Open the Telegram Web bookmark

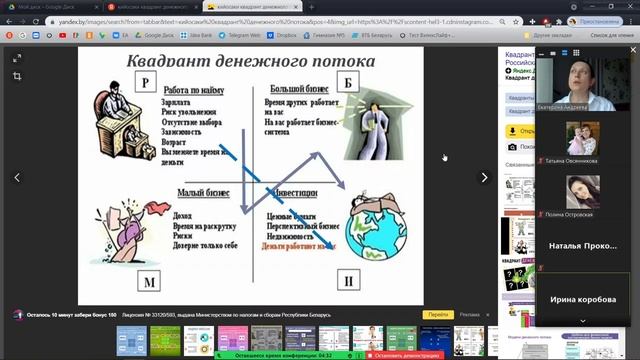click(240, 36)
